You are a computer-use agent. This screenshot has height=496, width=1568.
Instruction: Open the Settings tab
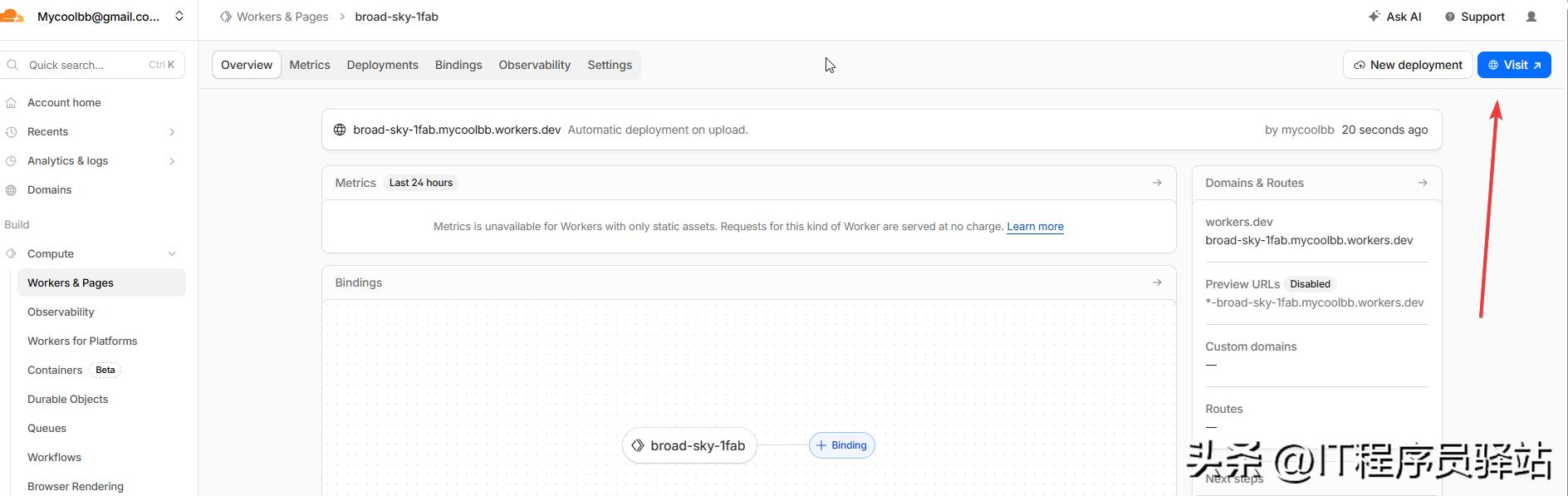pyautogui.click(x=610, y=65)
